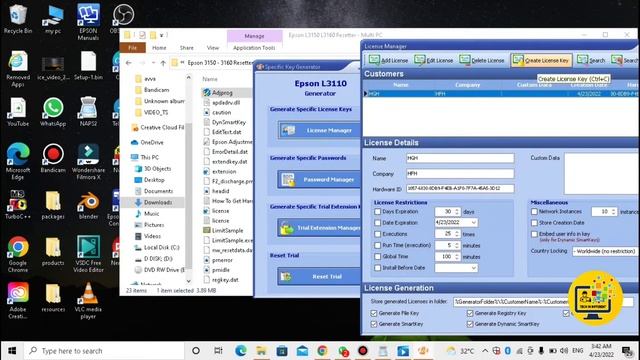This screenshot has height=360, width=640.
Task: Open VLC media player desktop icon
Action: coord(88,301)
